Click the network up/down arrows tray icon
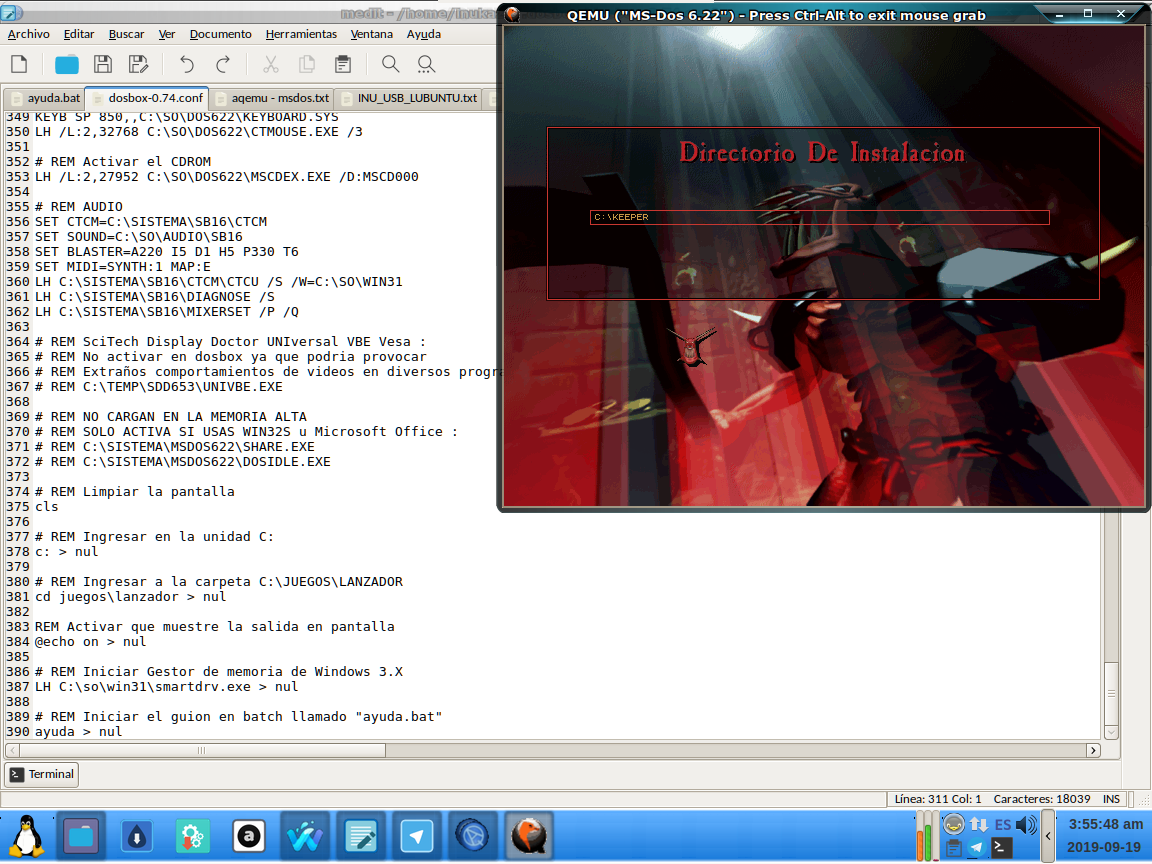This screenshot has width=1152, height=864. pos(979,825)
